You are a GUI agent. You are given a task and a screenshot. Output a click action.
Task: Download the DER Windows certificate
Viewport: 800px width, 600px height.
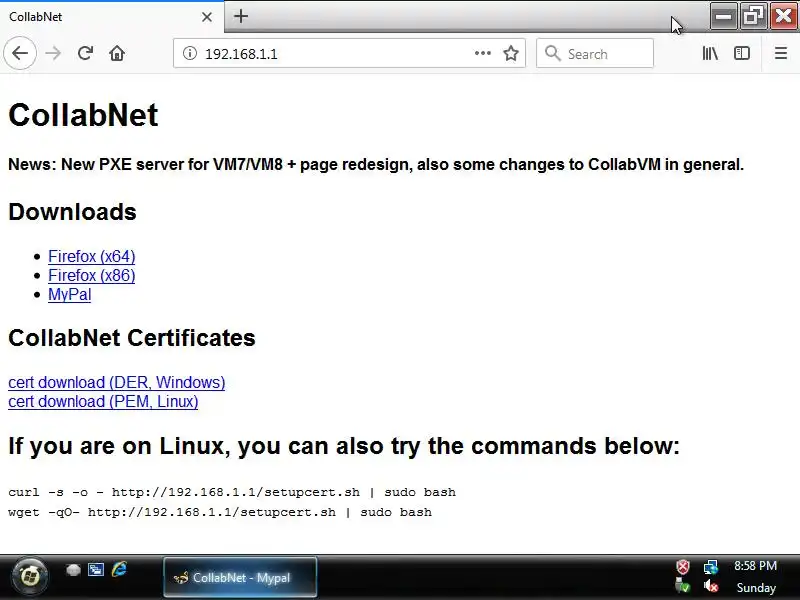click(x=116, y=382)
